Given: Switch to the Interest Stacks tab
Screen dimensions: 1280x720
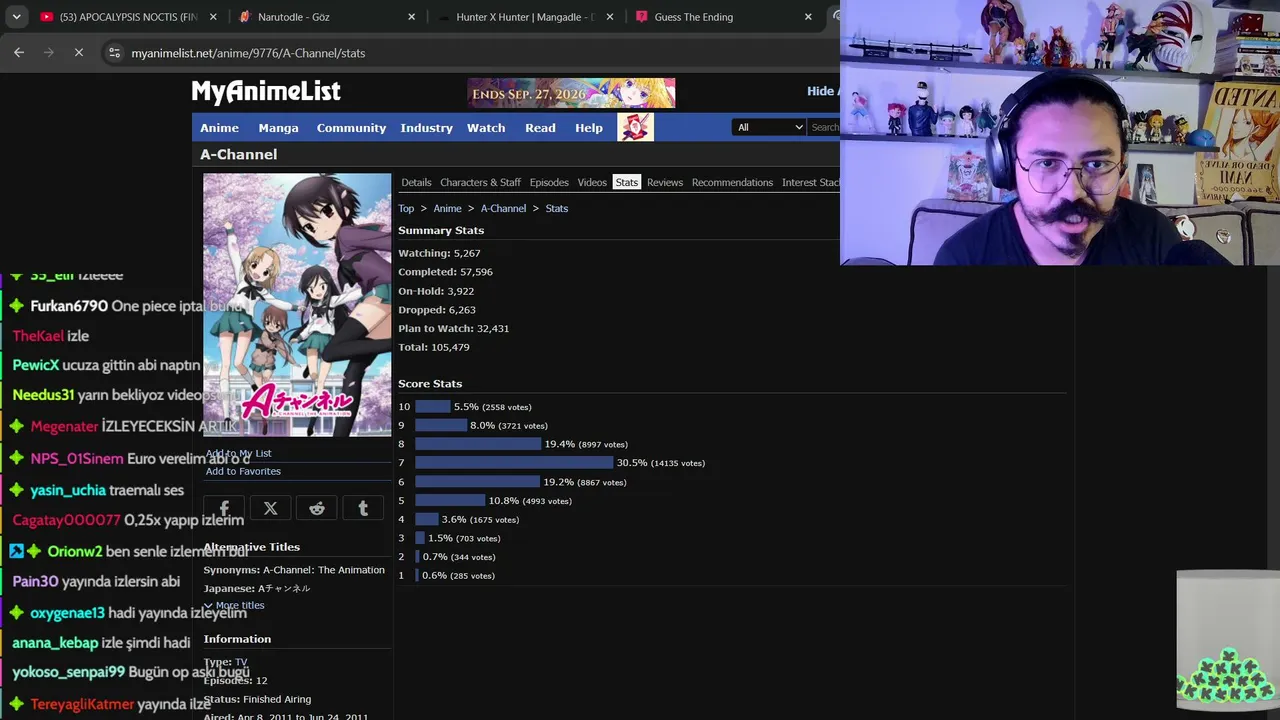Looking at the screenshot, I should [811, 182].
